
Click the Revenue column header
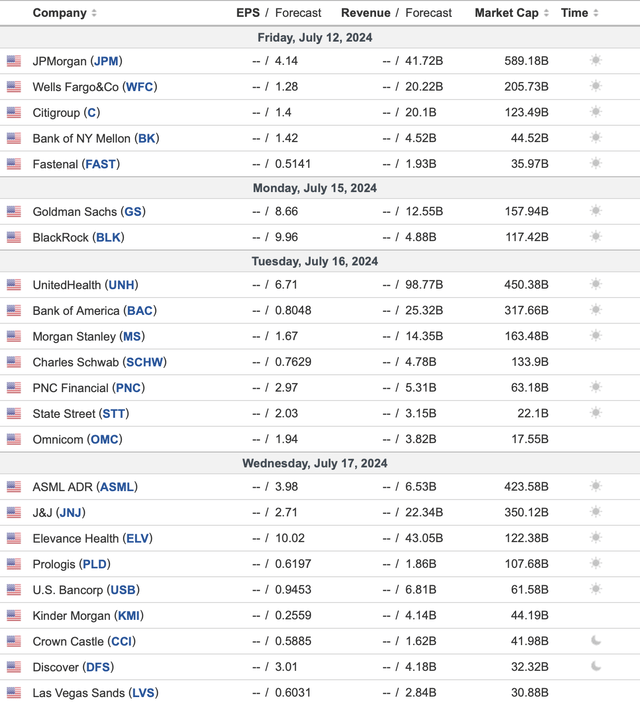click(365, 13)
